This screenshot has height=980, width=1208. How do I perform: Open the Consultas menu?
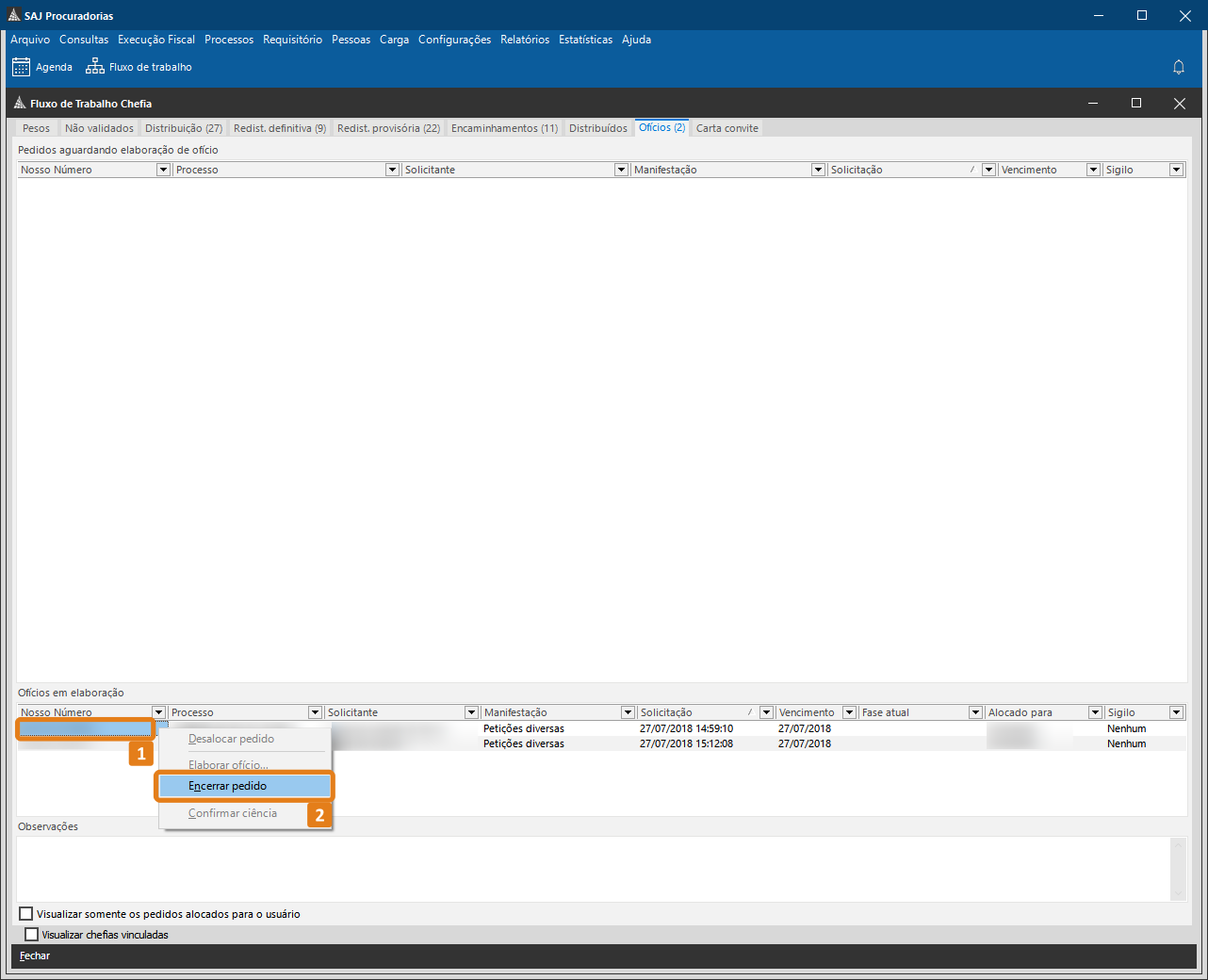point(84,40)
